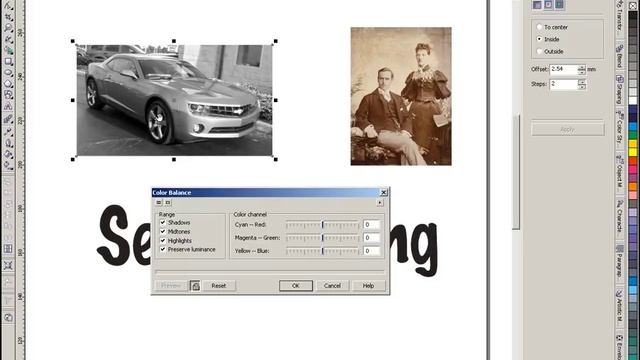Open Contour Color page in docker
The width and height of the screenshot is (640, 360).
[x=548, y=4]
